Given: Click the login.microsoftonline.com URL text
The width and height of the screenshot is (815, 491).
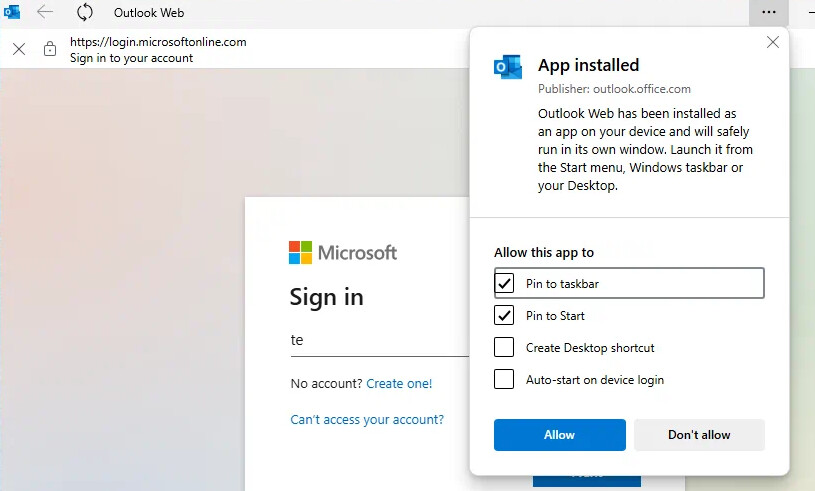Looking at the screenshot, I should (159, 42).
